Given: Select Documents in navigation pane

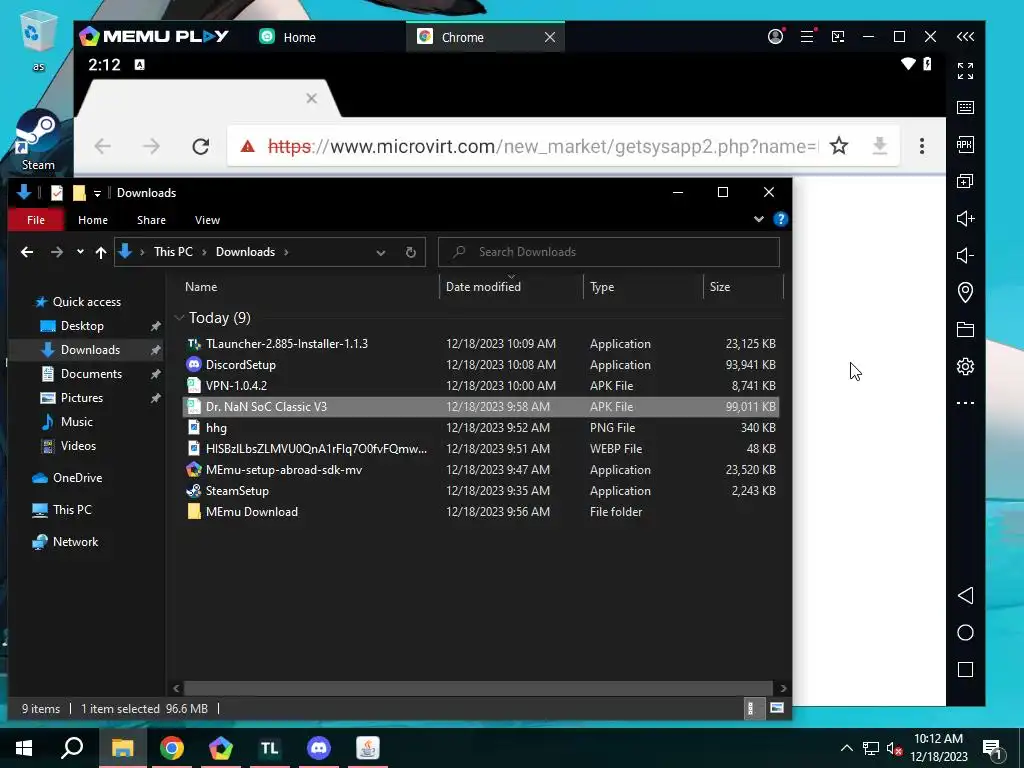Looking at the screenshot, I should point(91,374).
